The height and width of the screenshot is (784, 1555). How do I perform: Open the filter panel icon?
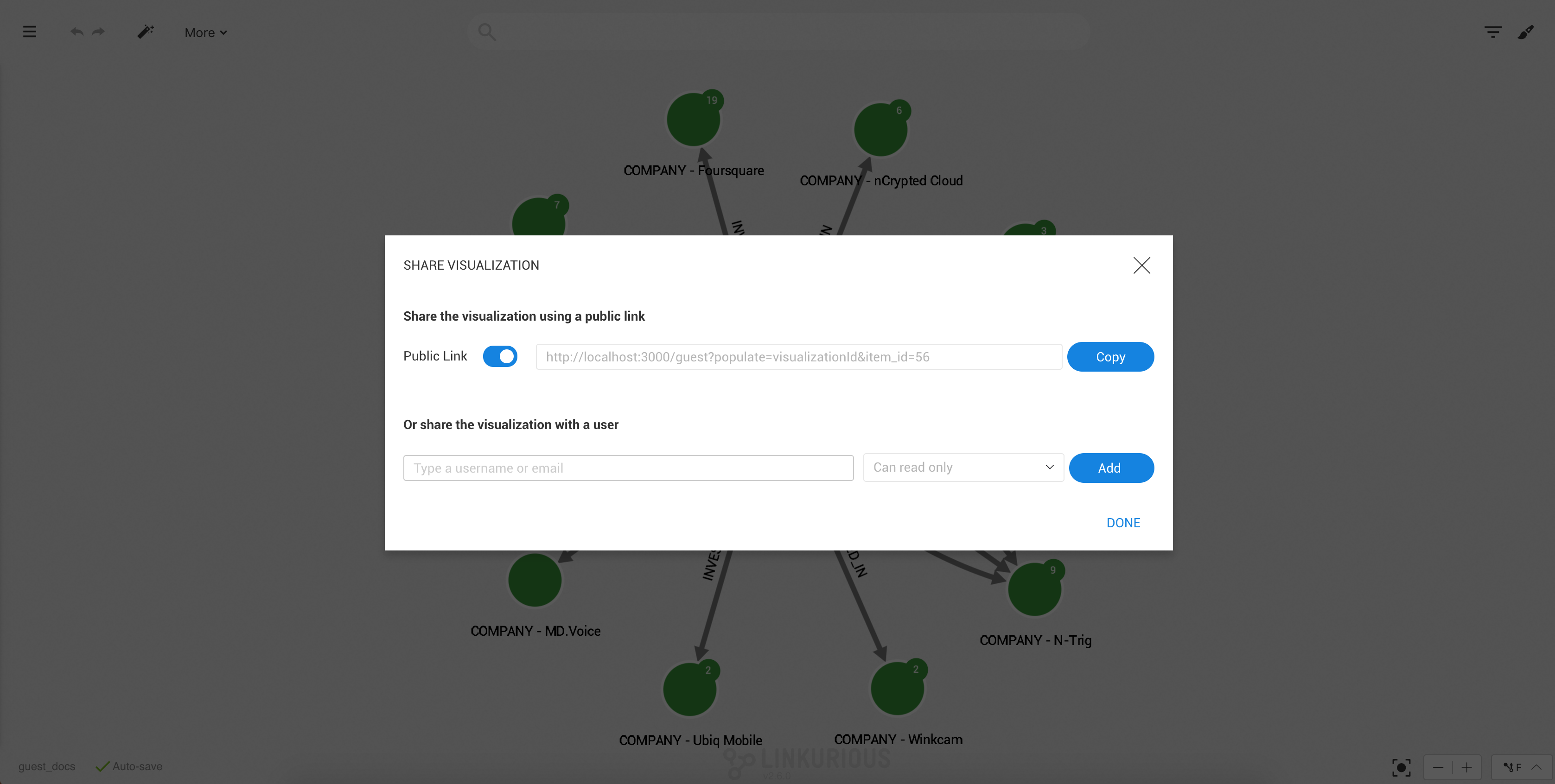tap(1493, 32)
